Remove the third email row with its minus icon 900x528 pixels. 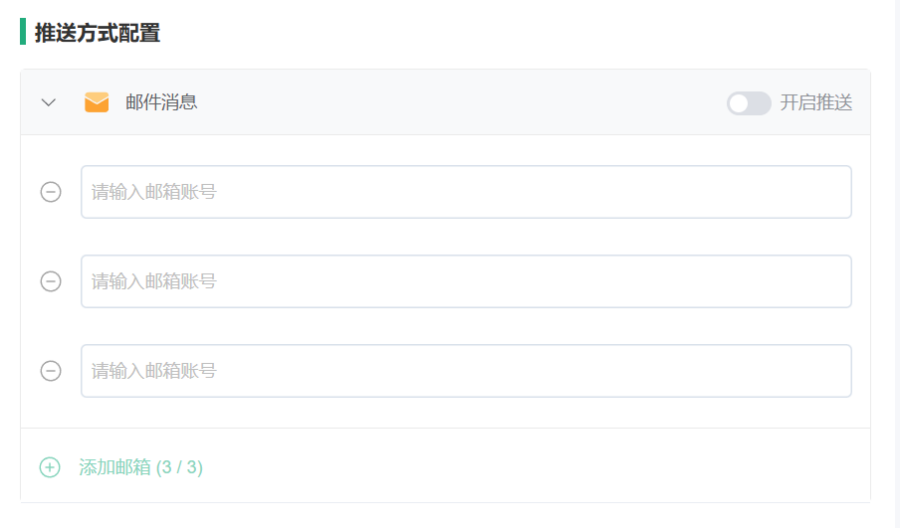pyautogui.click(x=51, y=371)
